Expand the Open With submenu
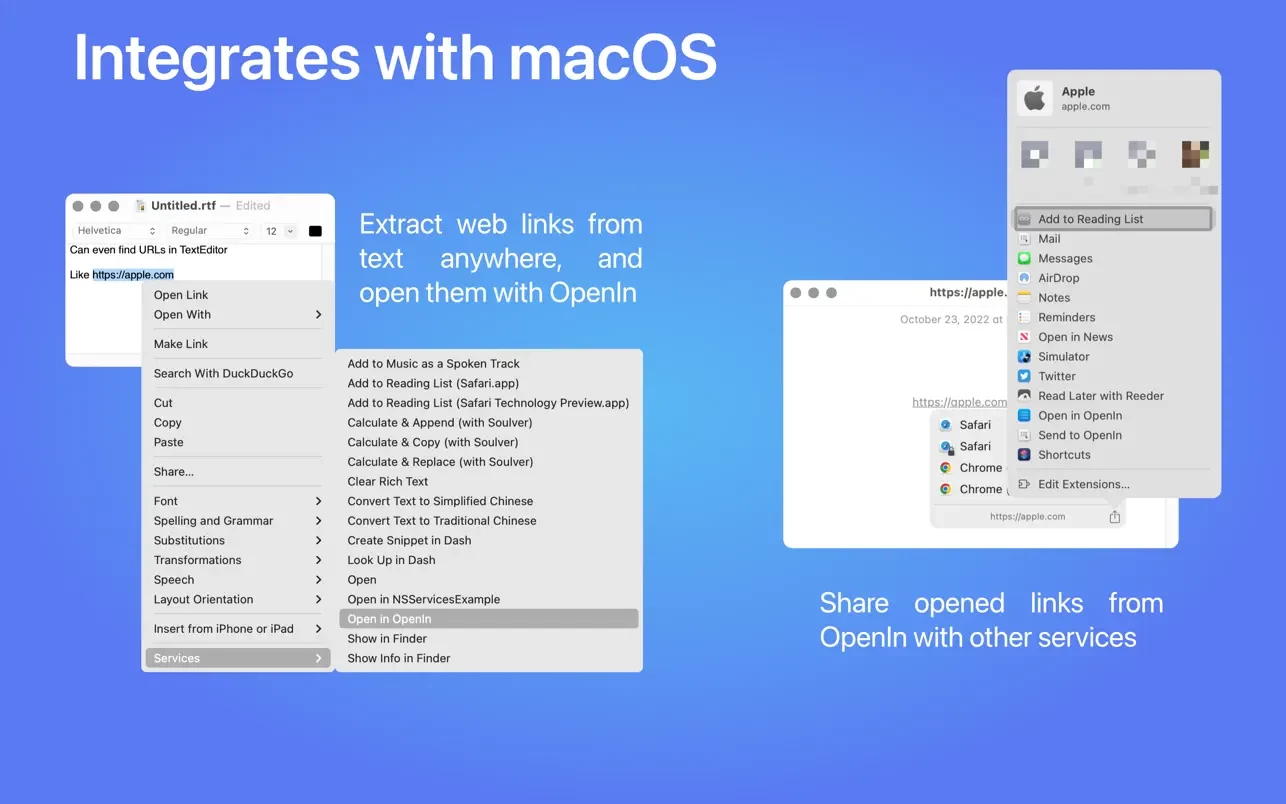Viewport: 1286px width, 804px height. [x=237, y=314]
